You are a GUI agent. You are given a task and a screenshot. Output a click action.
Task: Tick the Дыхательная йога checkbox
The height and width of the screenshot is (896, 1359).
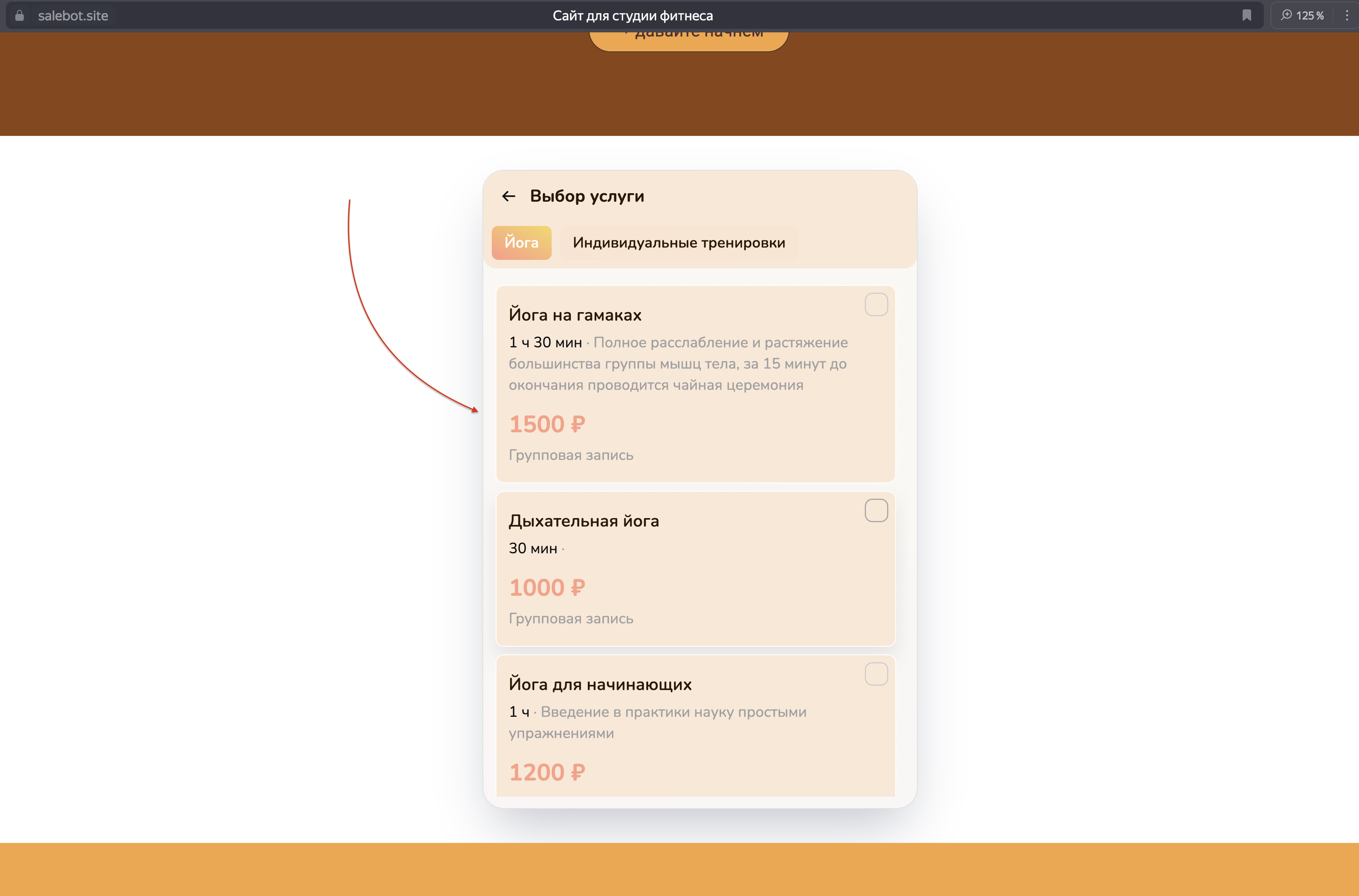[x=876, y=510]
